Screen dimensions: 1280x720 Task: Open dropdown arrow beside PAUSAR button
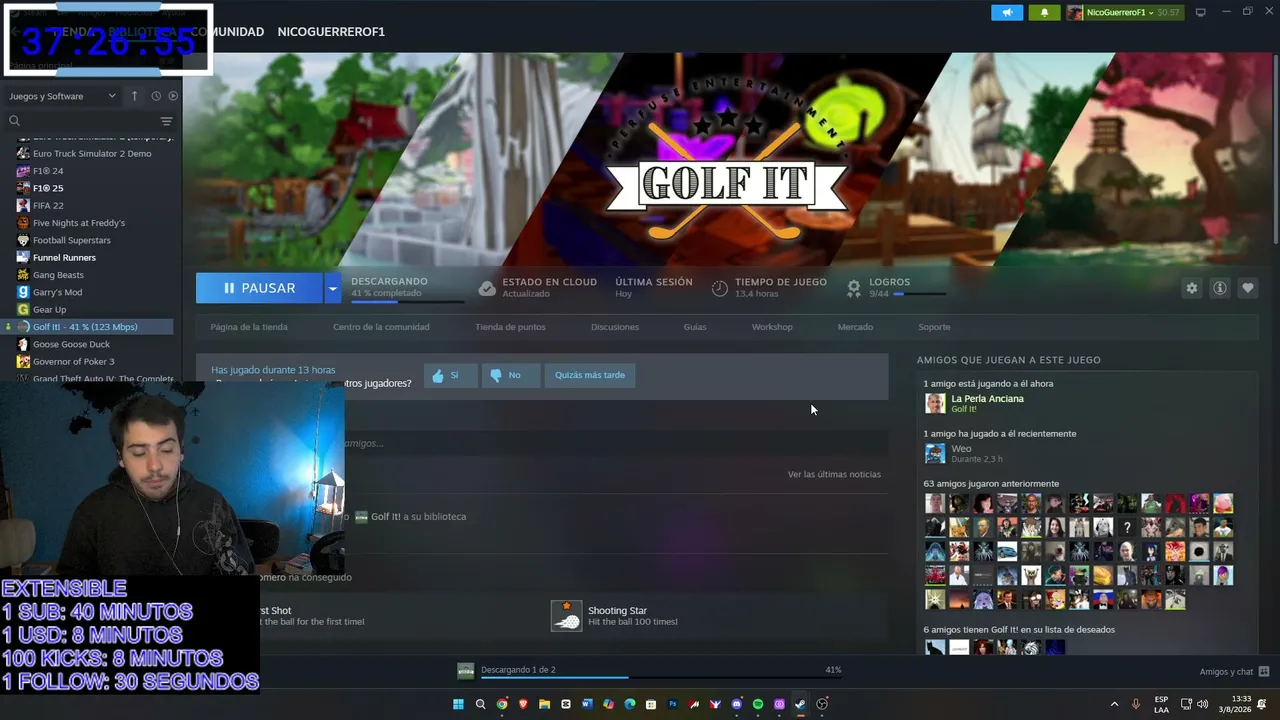click(x=333, y=288)
